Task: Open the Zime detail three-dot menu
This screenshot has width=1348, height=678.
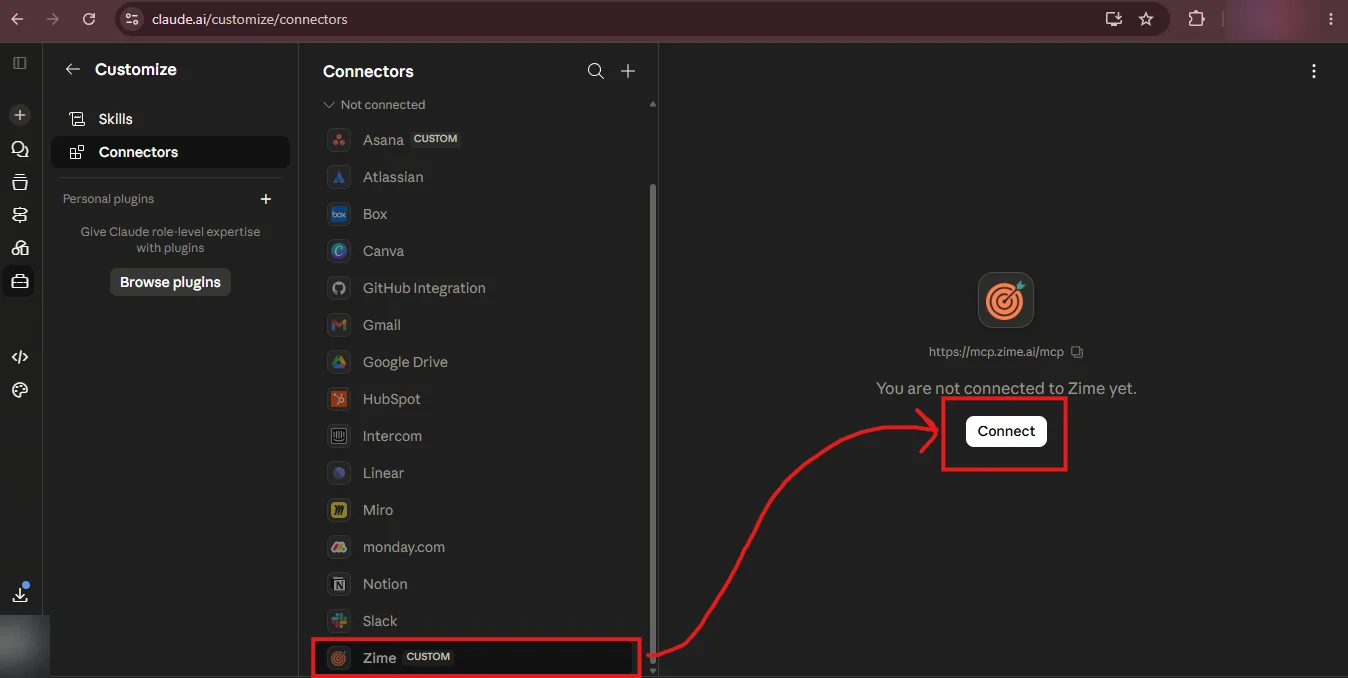Action: point(1314,71)
